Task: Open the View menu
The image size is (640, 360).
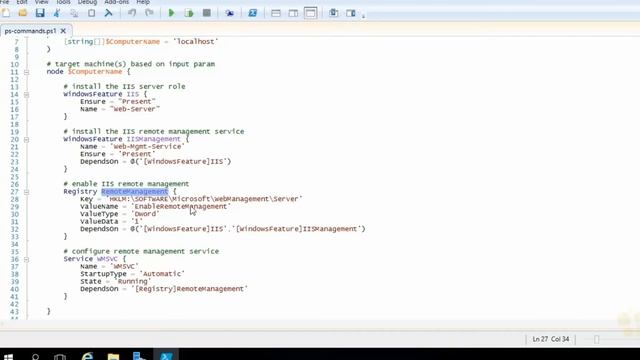Action: 41,2
